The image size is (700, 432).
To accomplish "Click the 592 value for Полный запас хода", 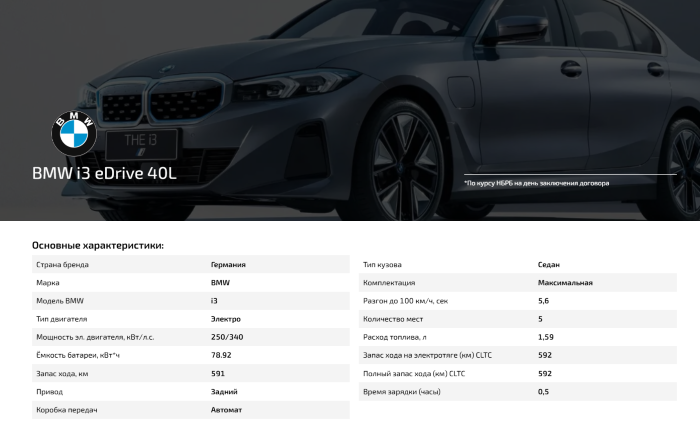I will click(545, 374).
